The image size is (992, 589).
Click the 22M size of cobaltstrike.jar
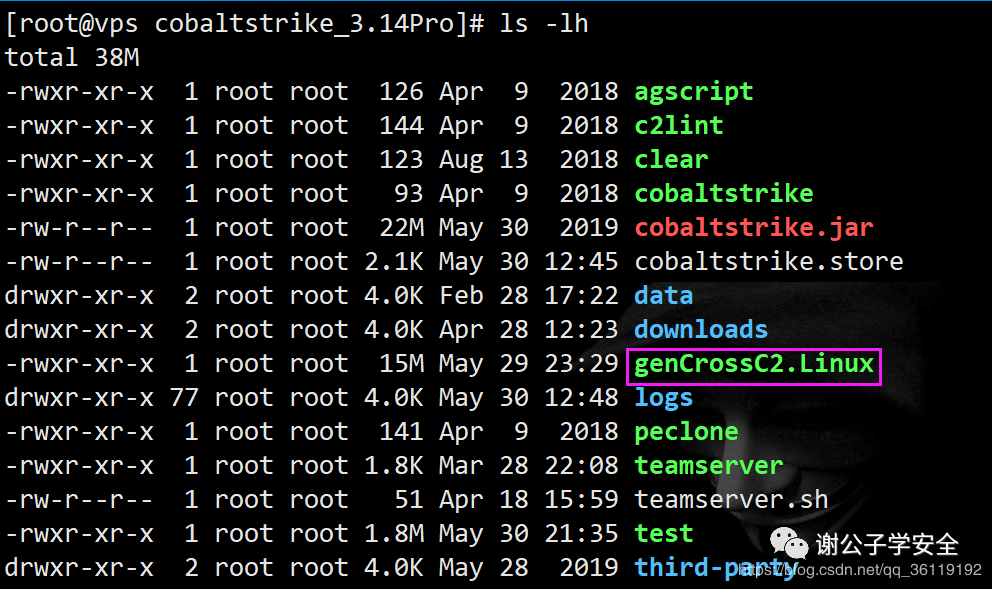pyautogui.click(x=401, y=228)
